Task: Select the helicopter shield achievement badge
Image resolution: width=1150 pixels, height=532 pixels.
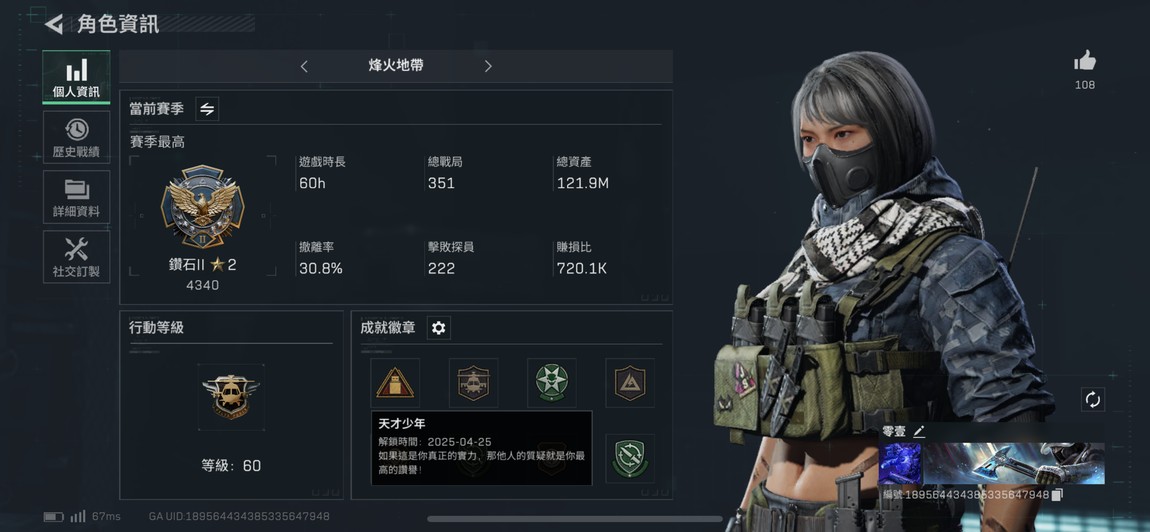Action: [474, 383]
